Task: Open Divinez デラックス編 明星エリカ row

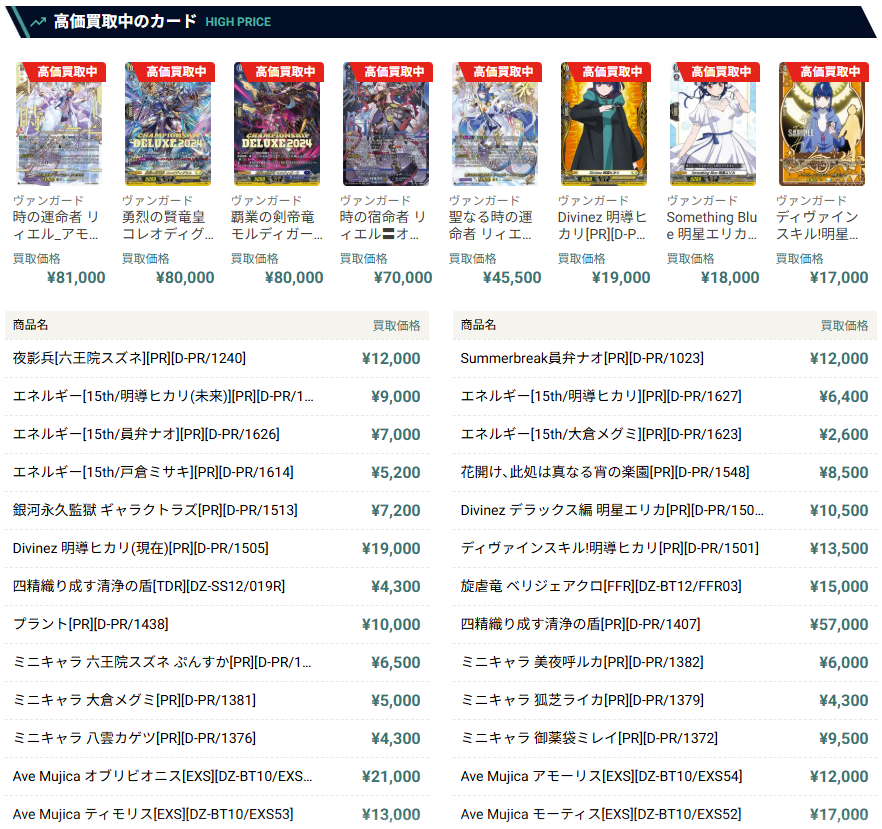Action: click(x=664, y=510)
